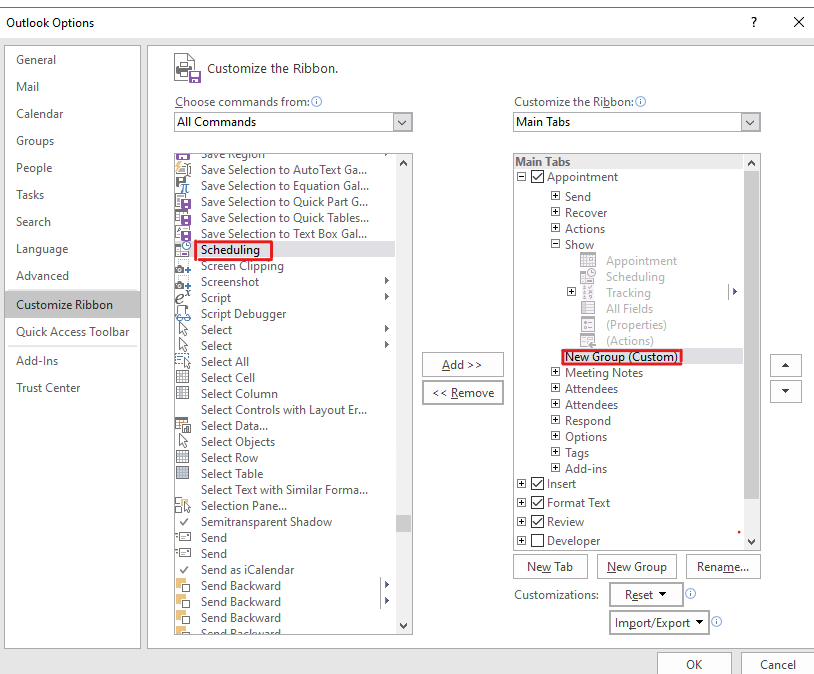814x674 pixels.
Task: Open the Reset customizations dropdown
Action: (646, 595)
